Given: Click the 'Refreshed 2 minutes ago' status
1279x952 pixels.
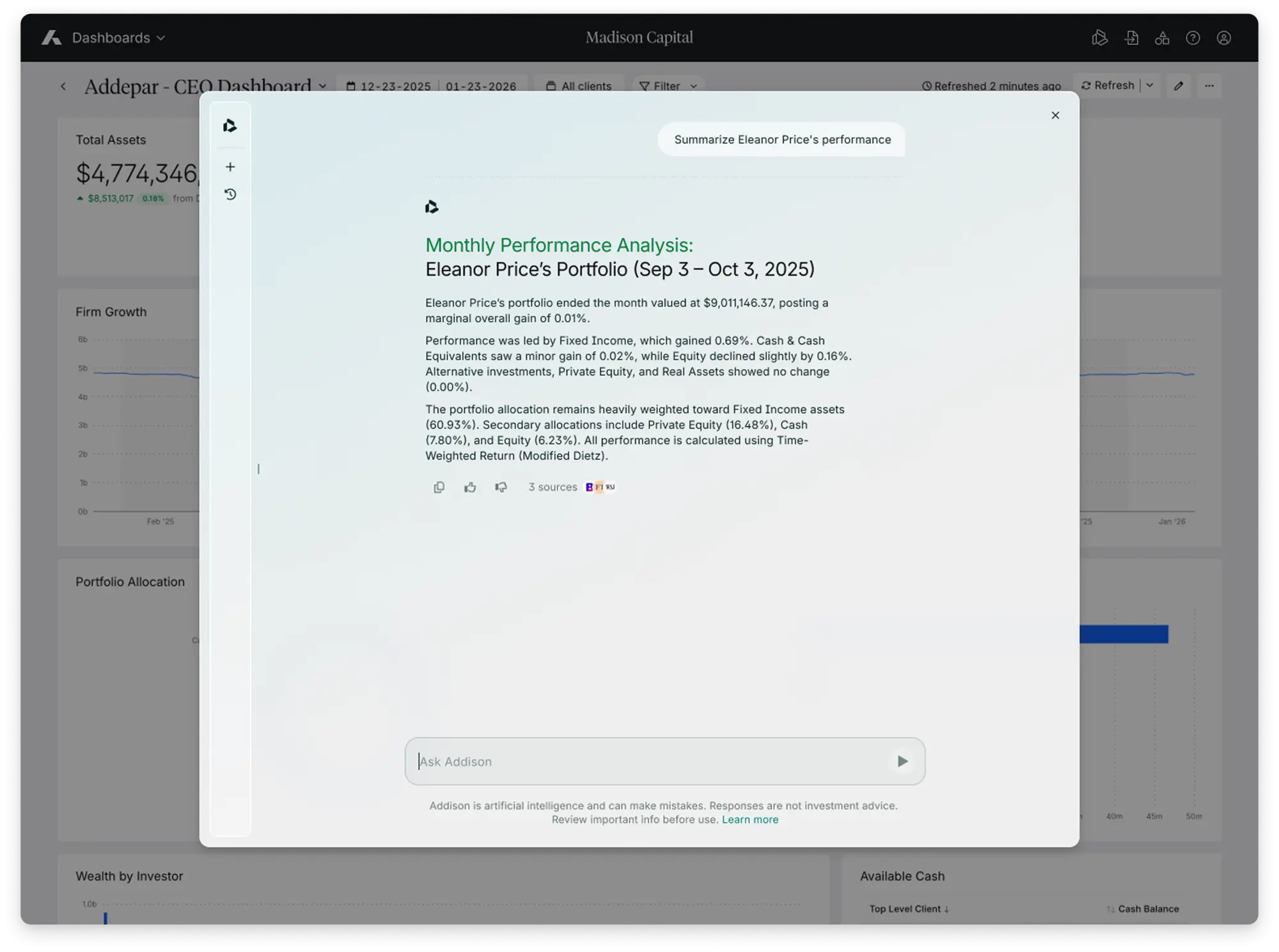Looking at the screenshot, I should pos(991,86).
